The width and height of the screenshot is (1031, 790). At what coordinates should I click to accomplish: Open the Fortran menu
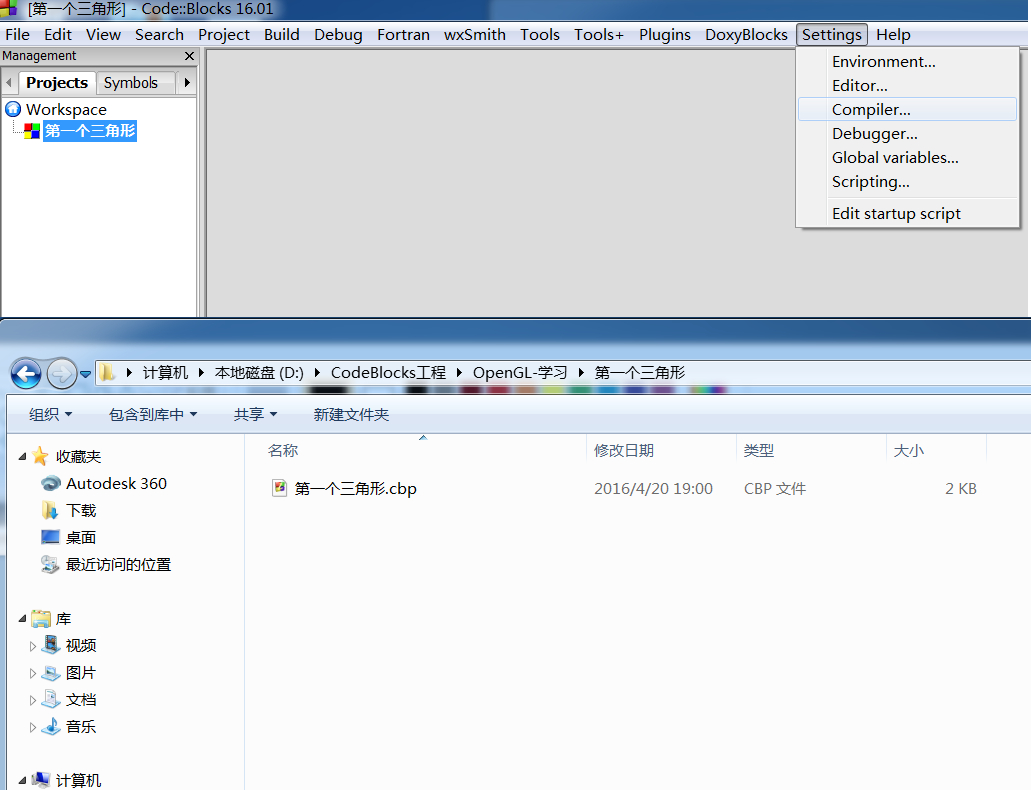[x=403, y=35]
